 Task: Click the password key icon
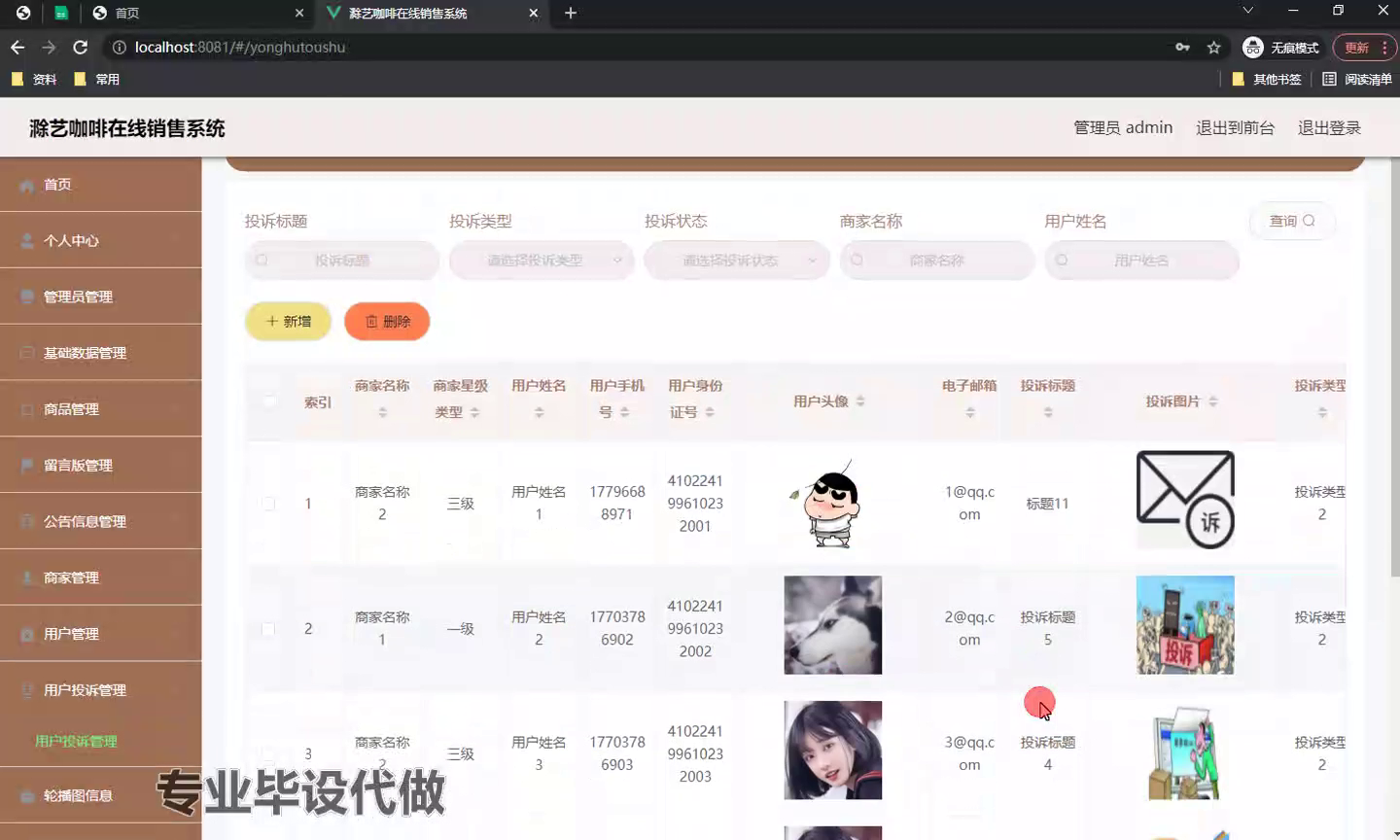pyautogui.click(x=1182, y=47)
